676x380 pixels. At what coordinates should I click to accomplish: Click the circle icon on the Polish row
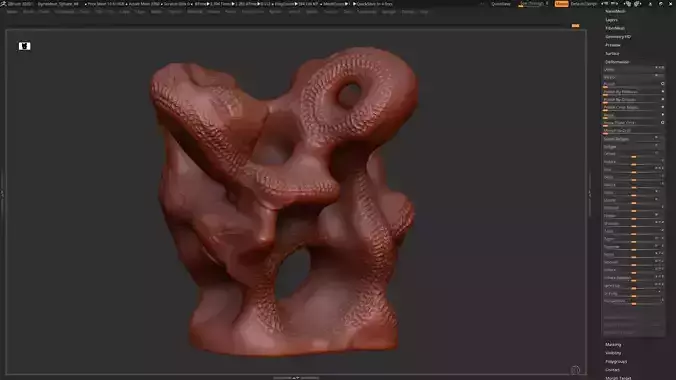662,84
